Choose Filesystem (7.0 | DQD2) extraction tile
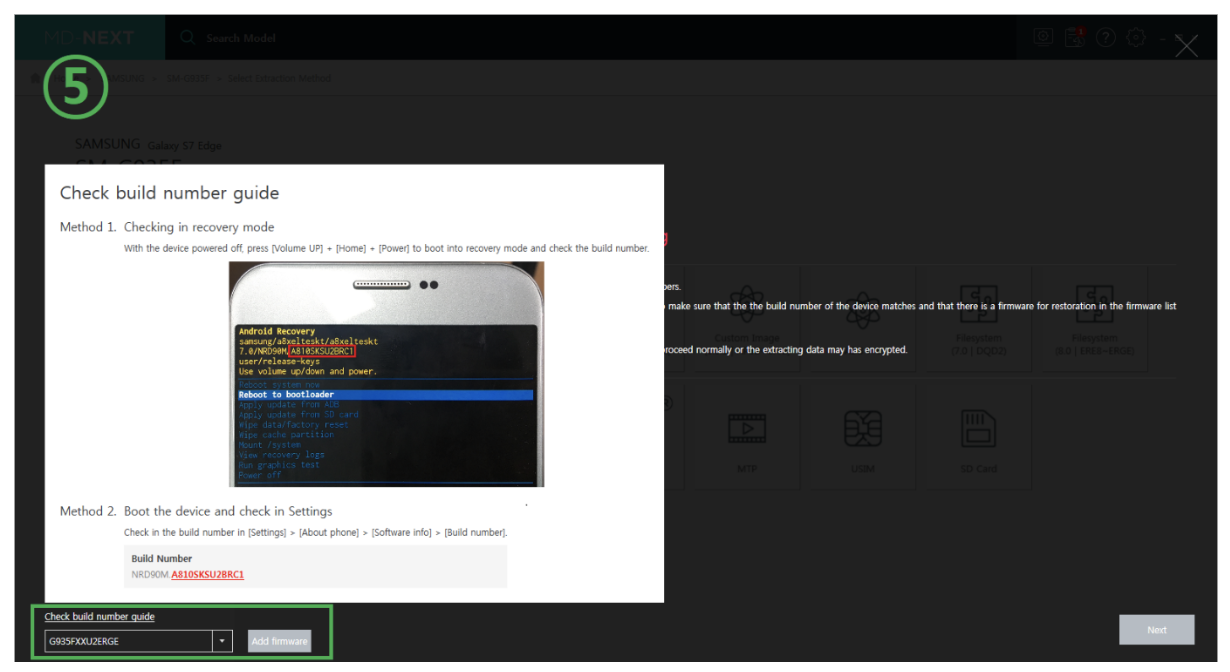 tap(978, 320)
